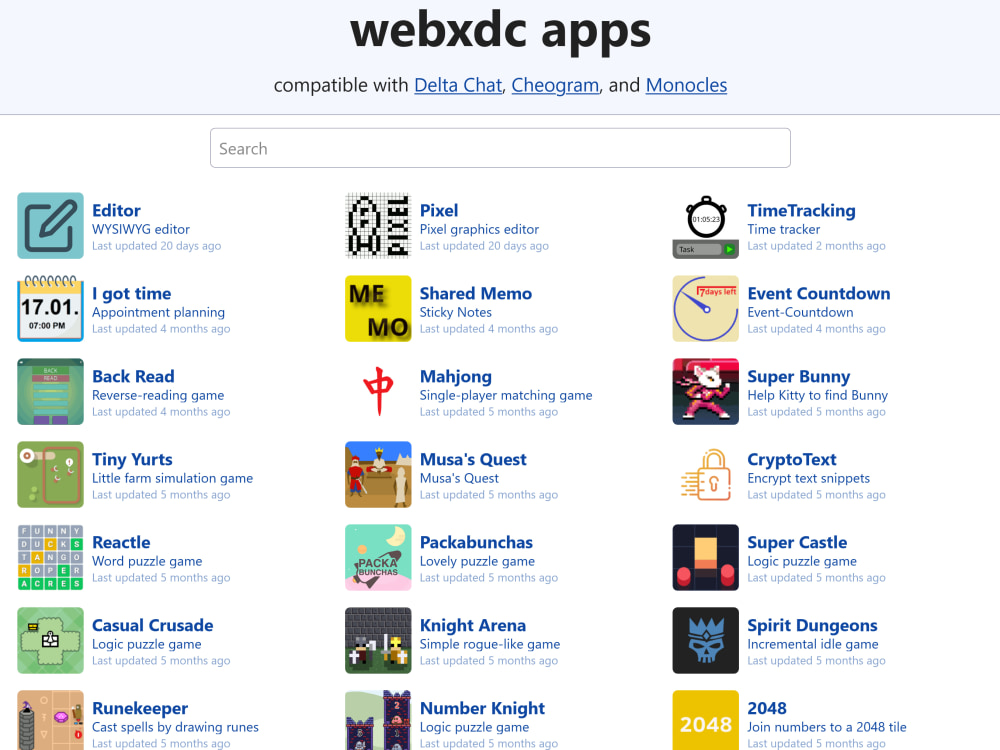Open the I got time title
This screenshot has width=1000, height=750.
(131, 293)
